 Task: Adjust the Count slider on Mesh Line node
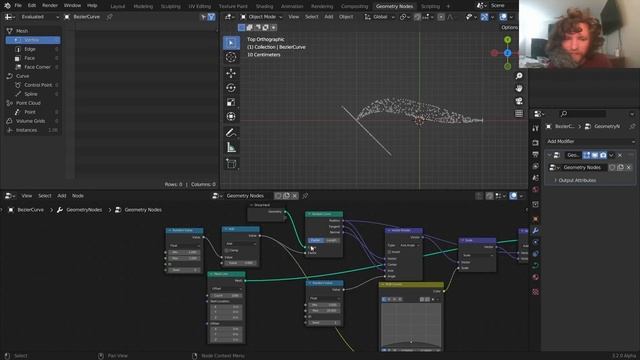click(x=227, y=295)
